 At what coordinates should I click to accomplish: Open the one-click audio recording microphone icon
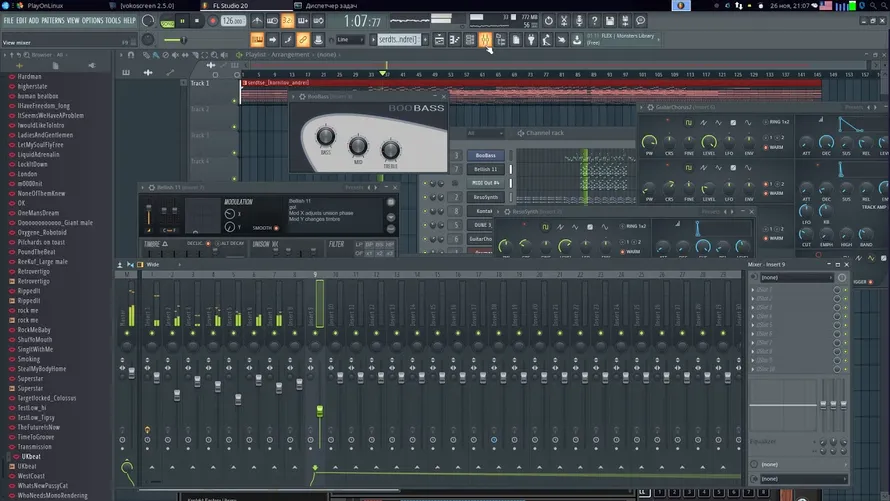(x=579, y=21)
